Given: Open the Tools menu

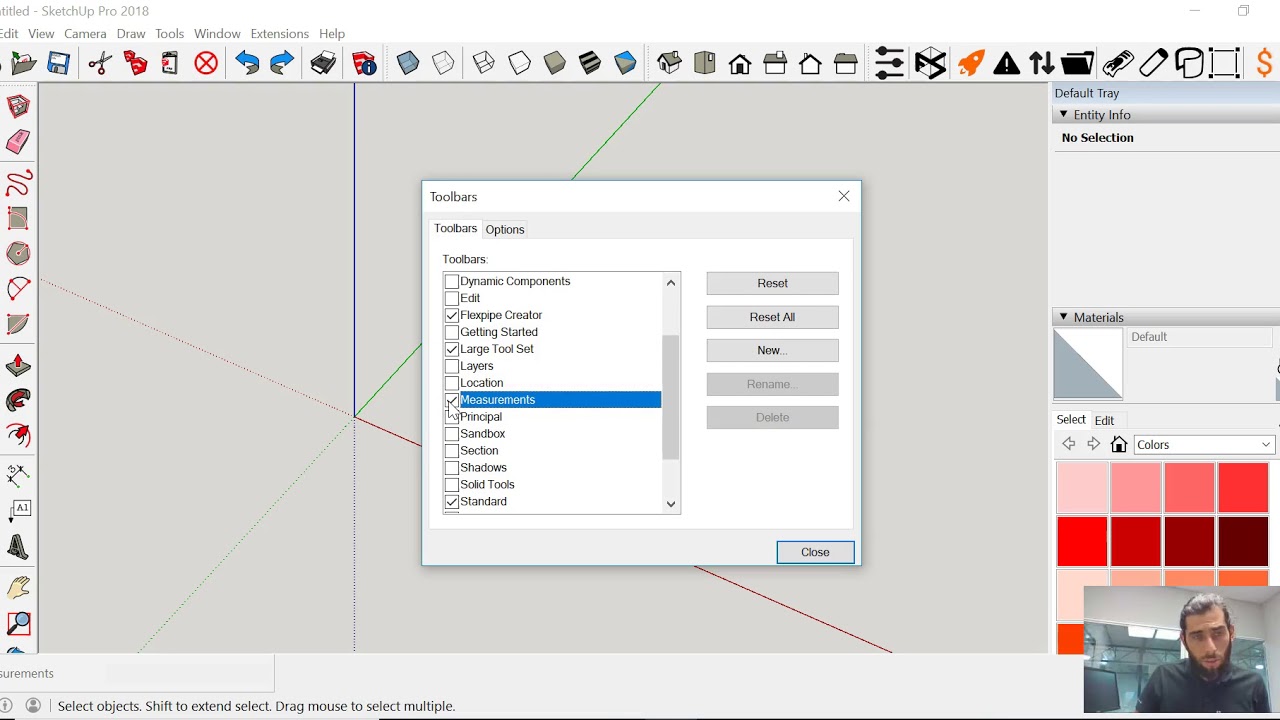Looking at the screenshot, I should tap(169, 34).
